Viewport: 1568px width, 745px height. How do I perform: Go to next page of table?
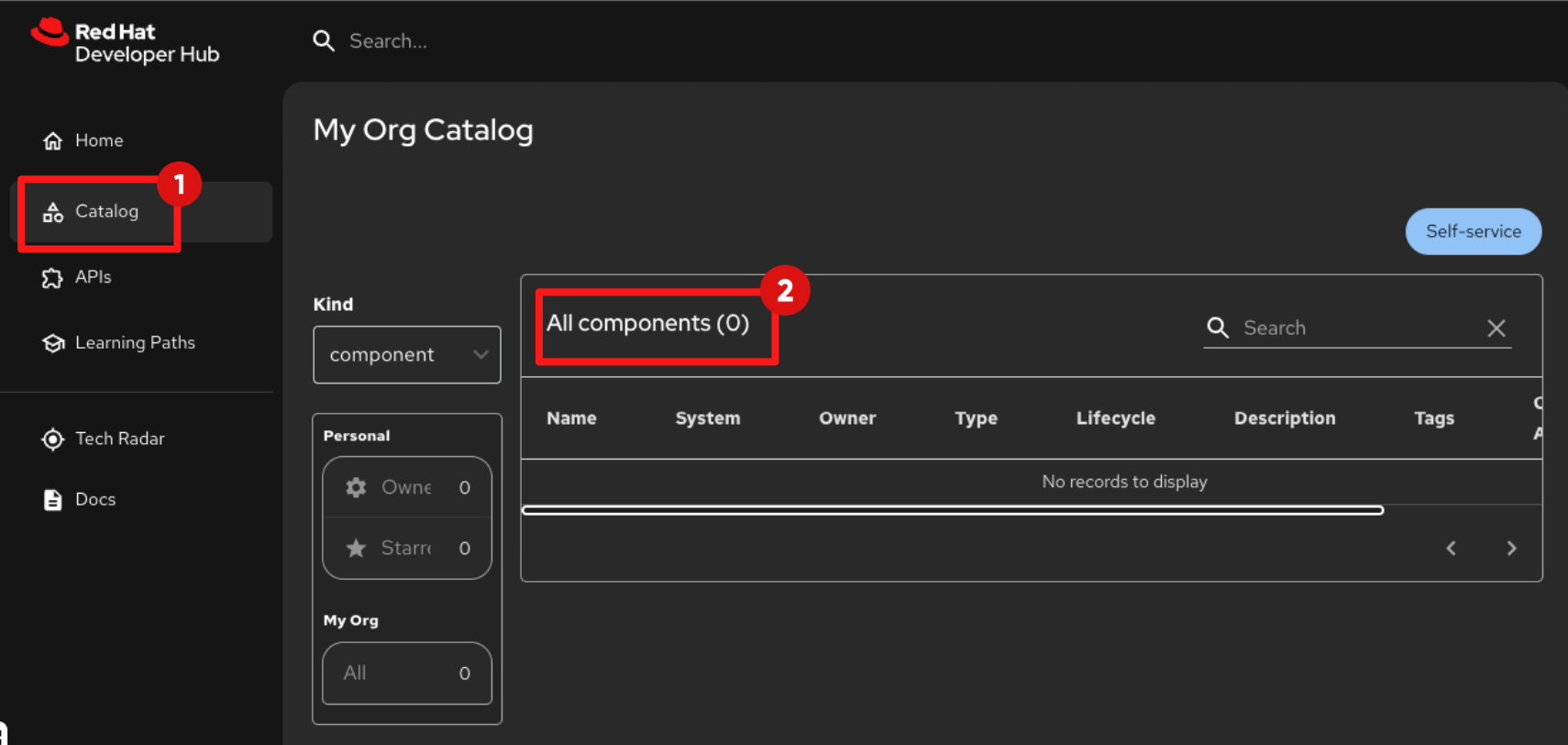coord(1511,548)
